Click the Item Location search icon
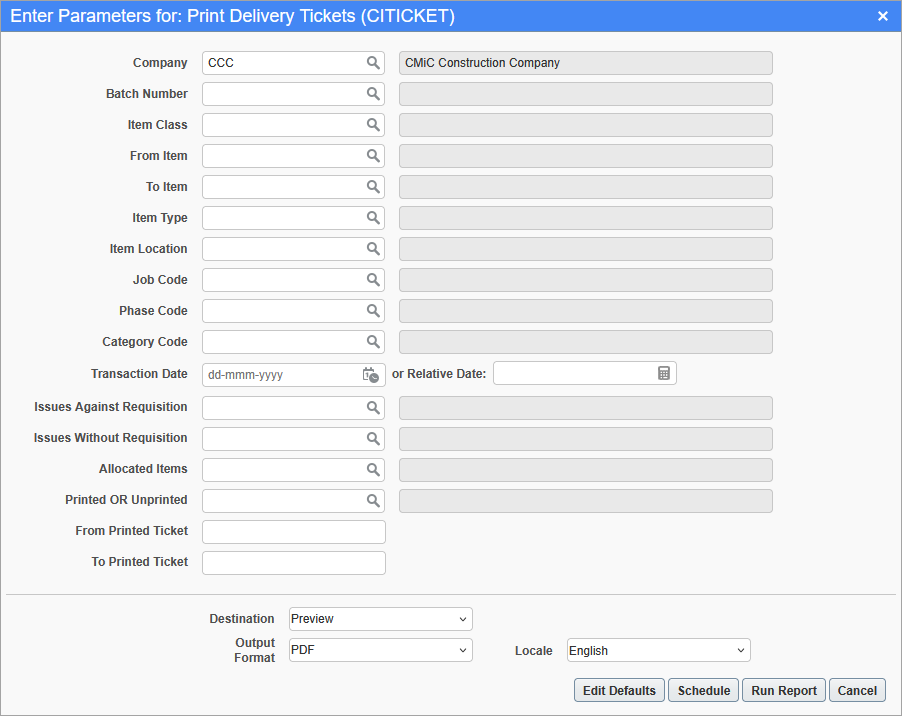The height and width of the screenshot is (716, 902). click(373, 249)
